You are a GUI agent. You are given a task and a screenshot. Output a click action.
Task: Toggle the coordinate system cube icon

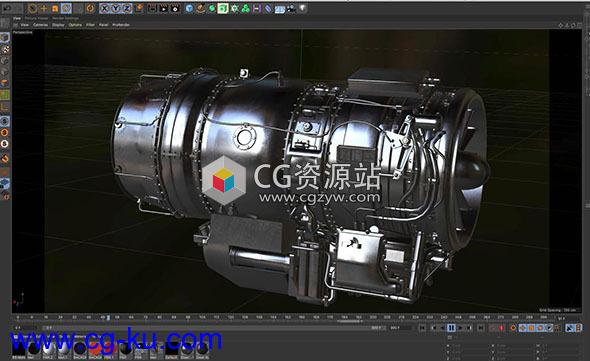(139, 8)
